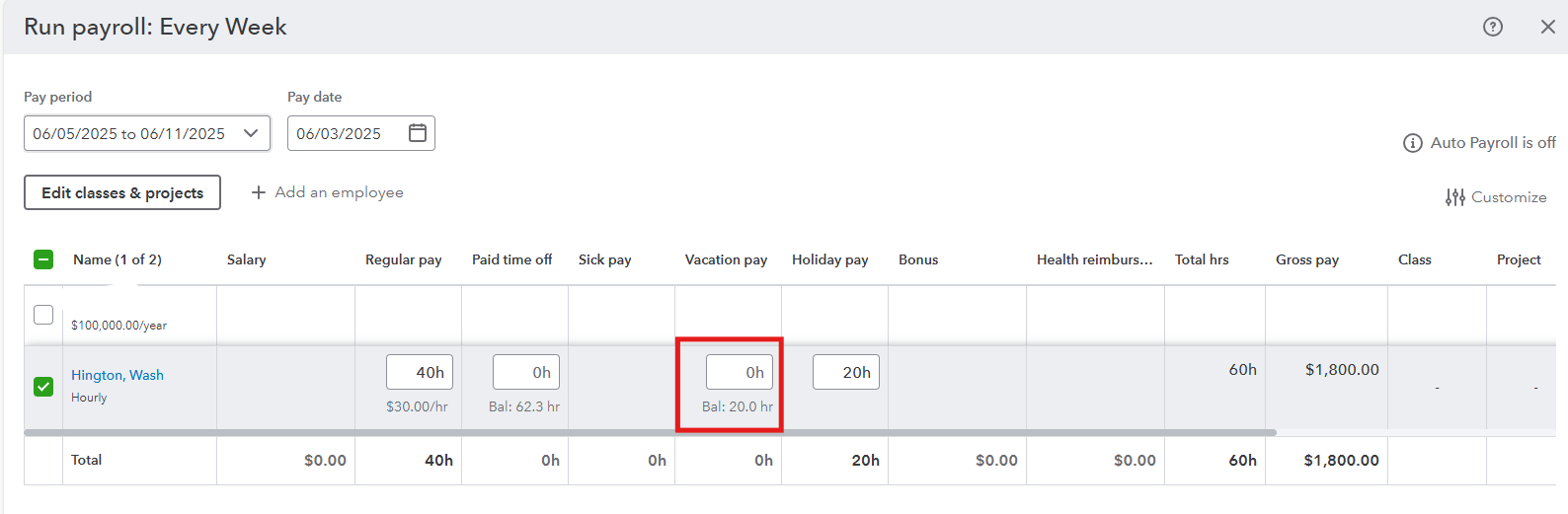Click the Regular pay hours field
The image size is (1568, 514).
[420, 372]
